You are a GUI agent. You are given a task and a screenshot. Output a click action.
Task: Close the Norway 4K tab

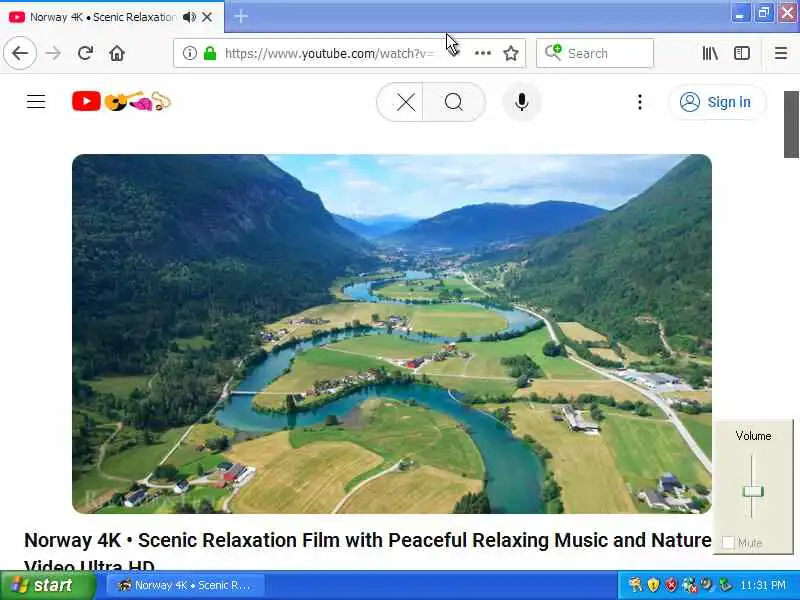click(207, 17)
